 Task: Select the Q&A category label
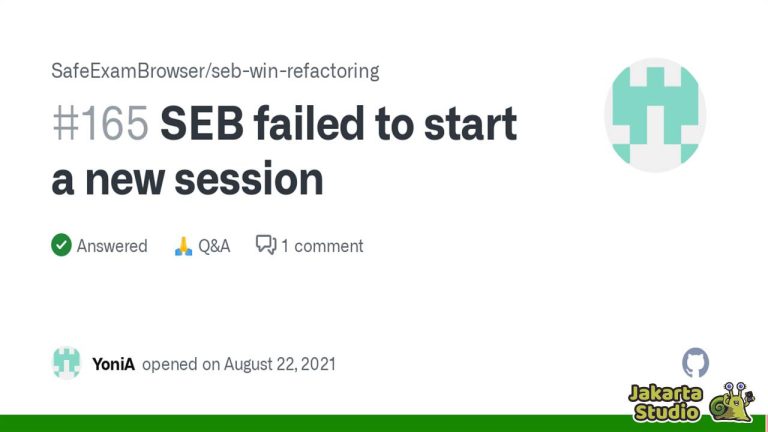(x=214, y=246)
